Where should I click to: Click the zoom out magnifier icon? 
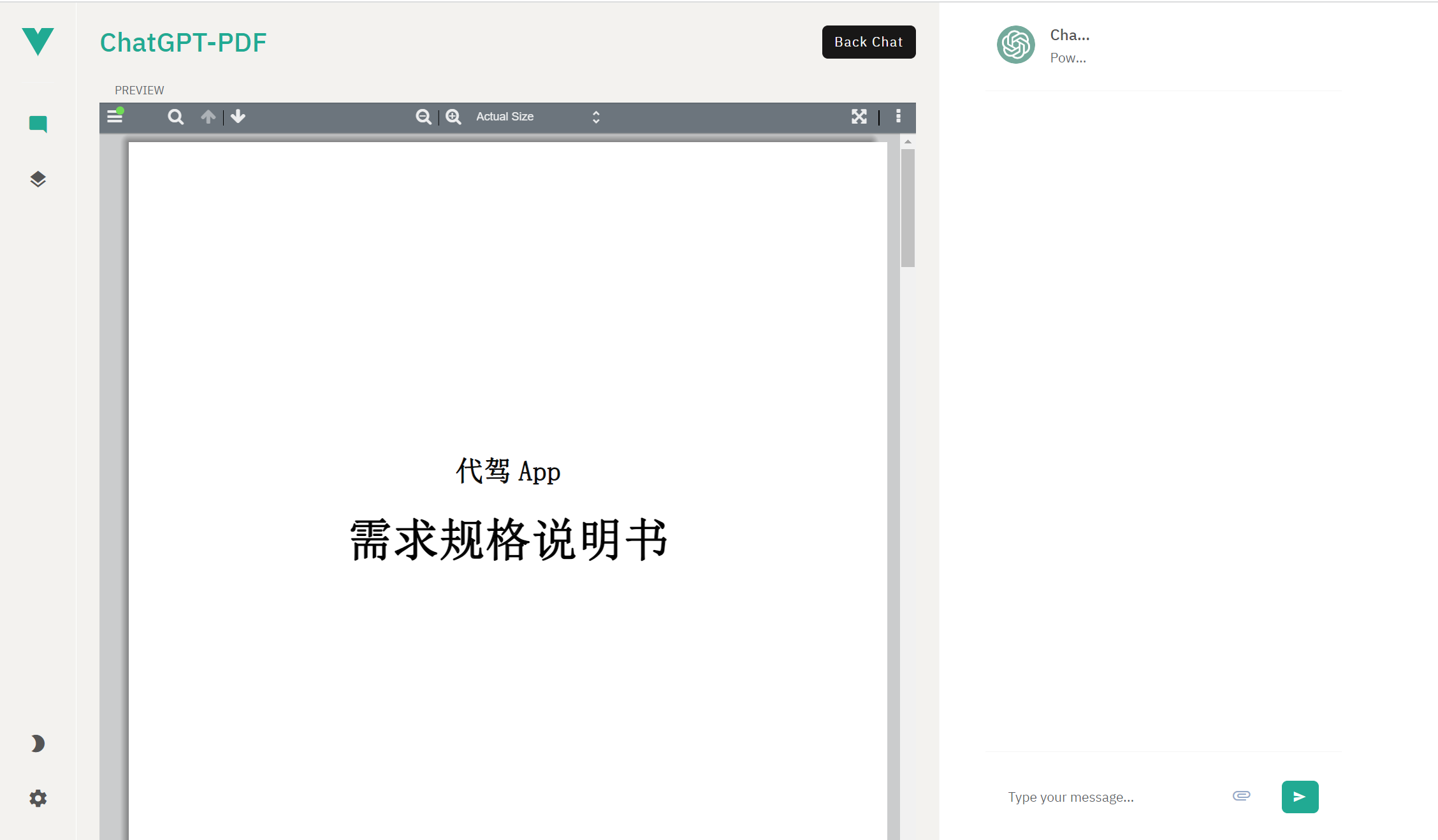(x=423, y=116)
